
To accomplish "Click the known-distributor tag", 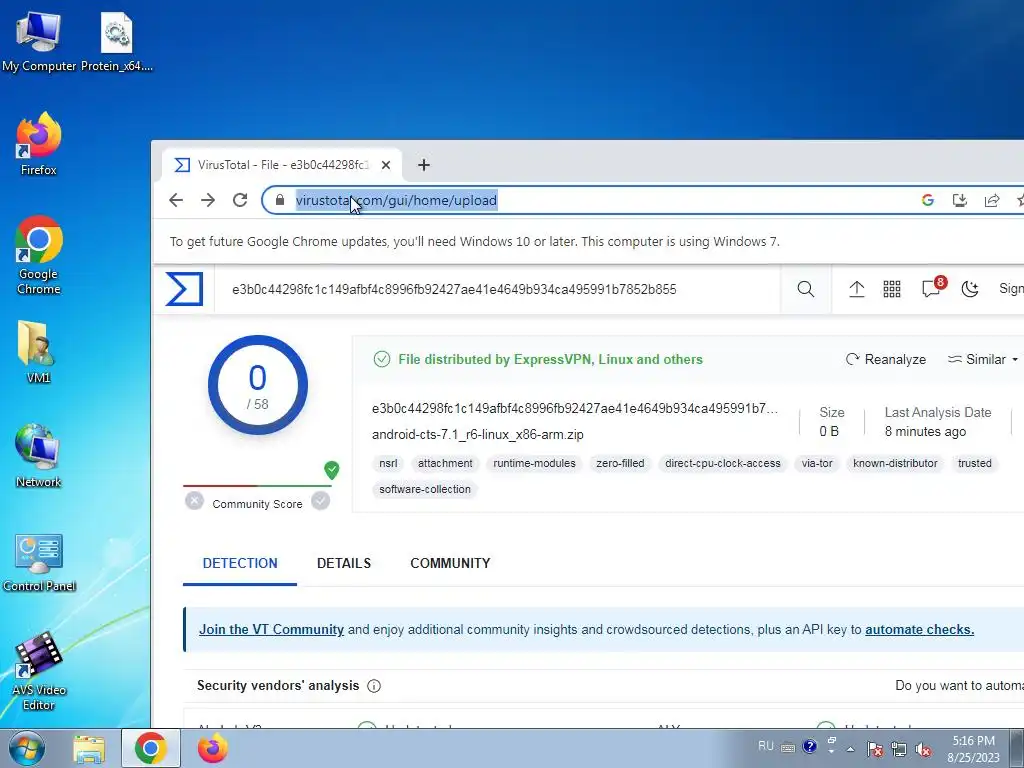I will pyautogui.click(x=895, y=463).
